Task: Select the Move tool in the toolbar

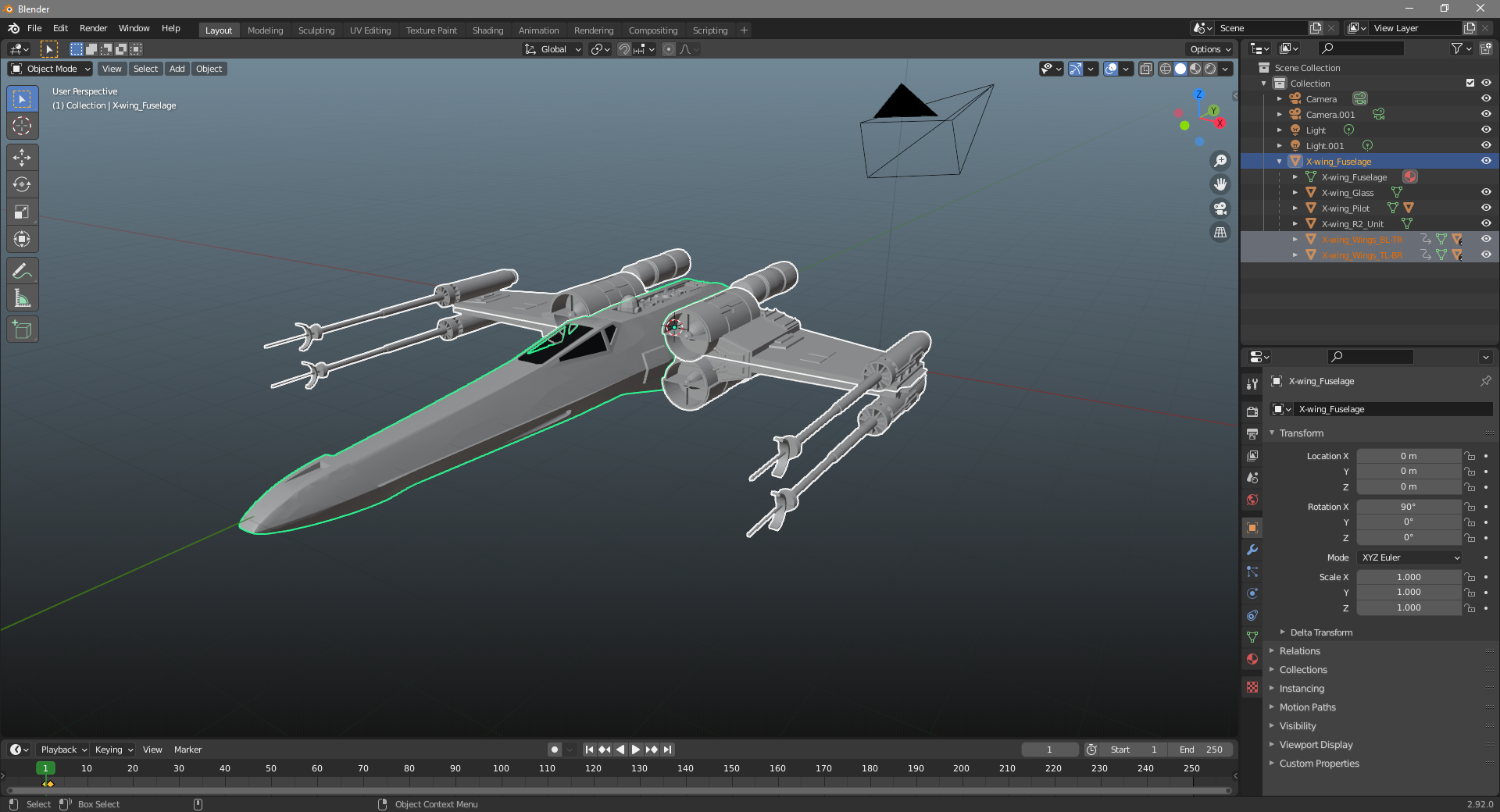Action: (x=22, y=157)
